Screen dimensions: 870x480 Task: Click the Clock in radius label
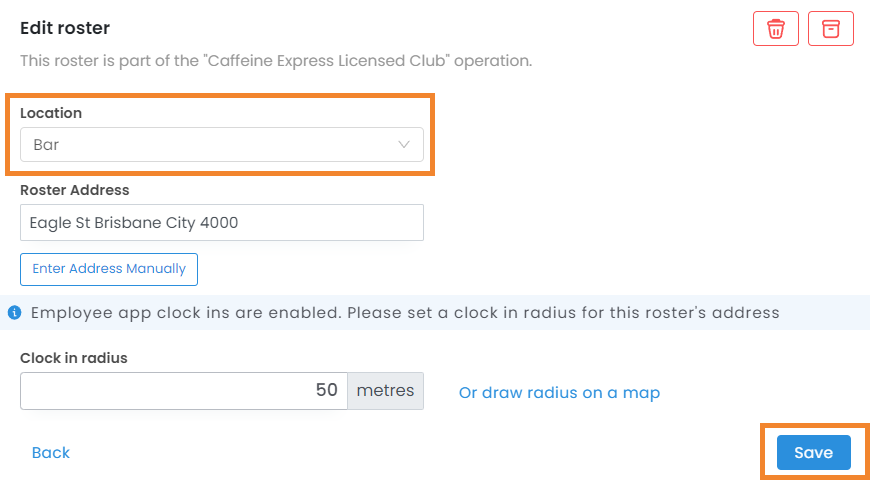(x=74, y=358)
